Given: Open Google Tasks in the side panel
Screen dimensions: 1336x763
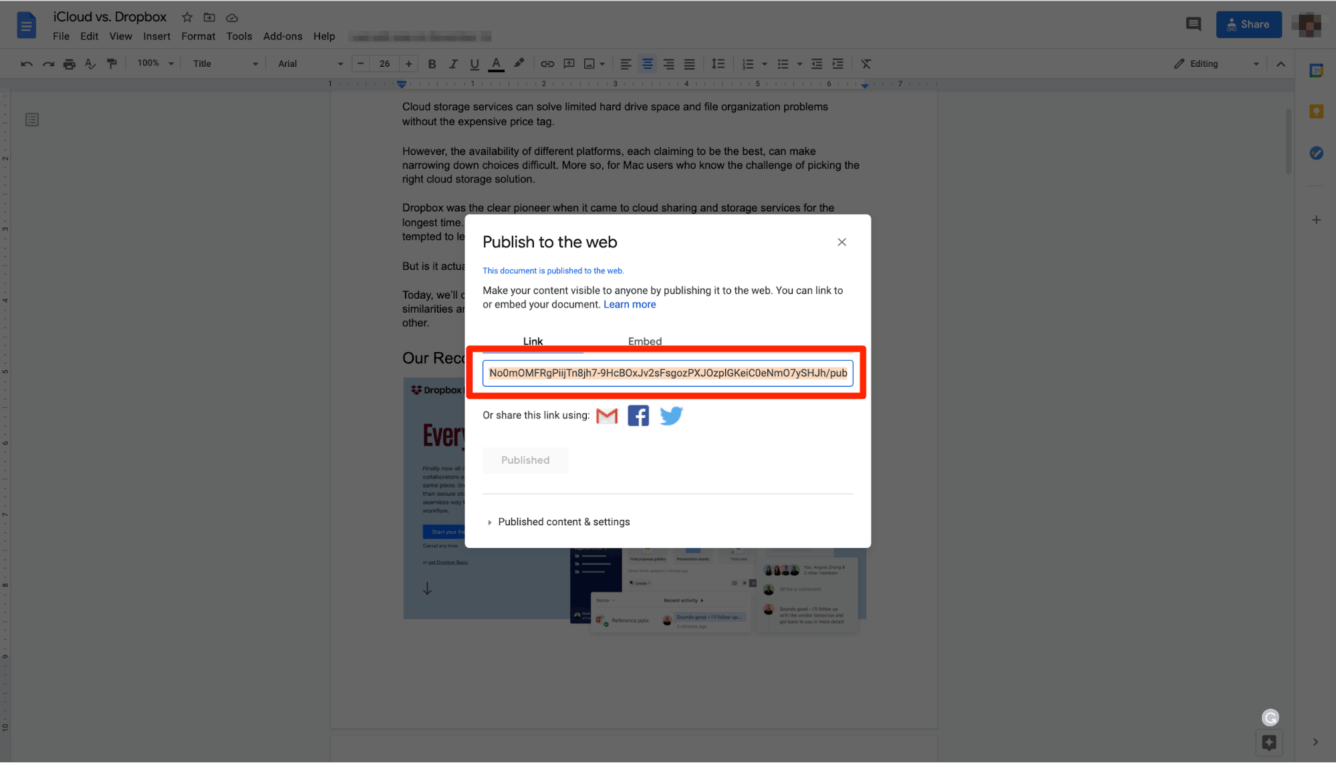Looking at the screenshot, I should point(1316,152).
